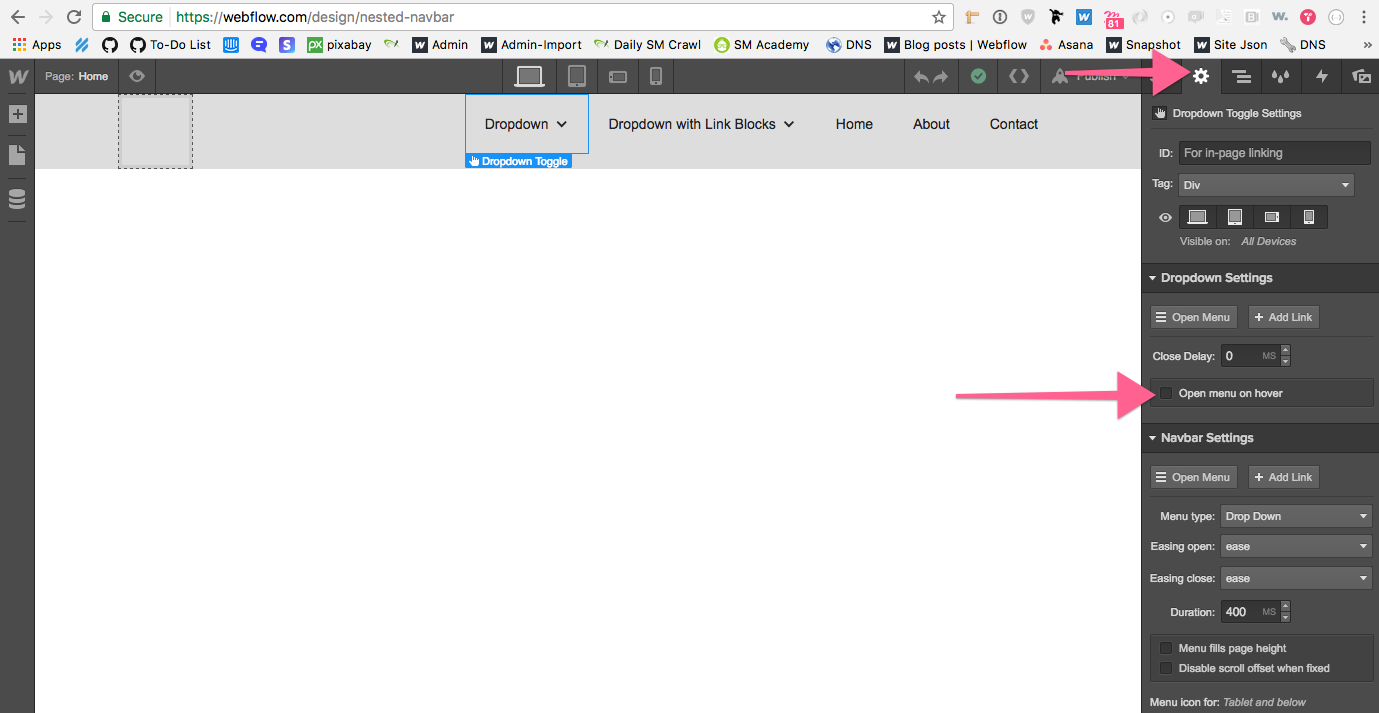Enable Disable scroll offset when fixed

tap(1165, 668)
